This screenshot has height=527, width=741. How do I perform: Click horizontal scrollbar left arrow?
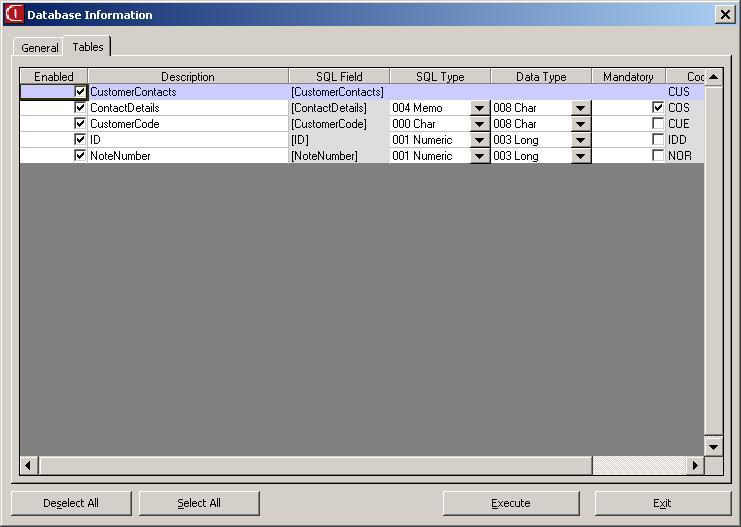29,466
